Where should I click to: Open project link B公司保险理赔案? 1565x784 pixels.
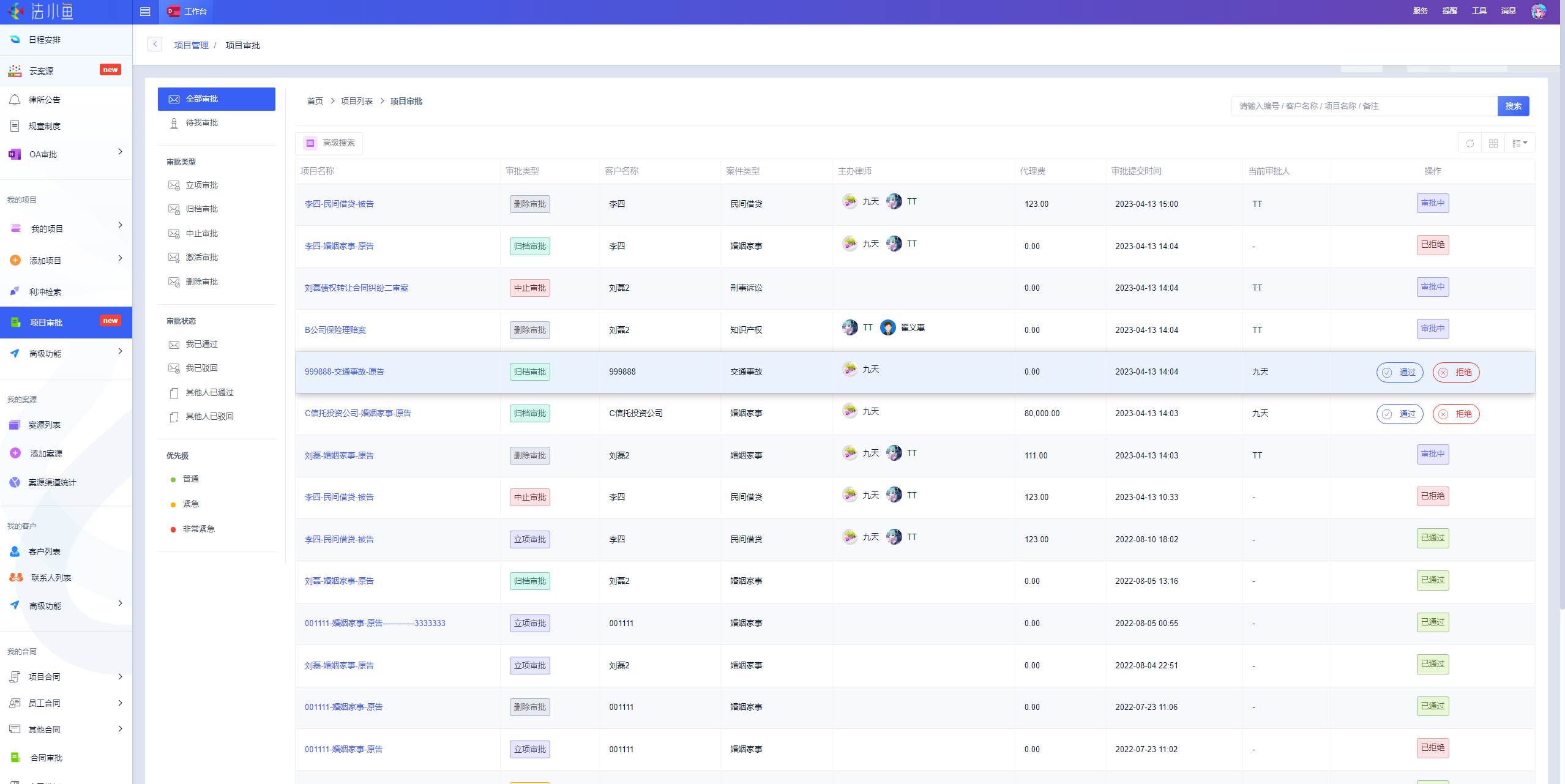point(335,330)
